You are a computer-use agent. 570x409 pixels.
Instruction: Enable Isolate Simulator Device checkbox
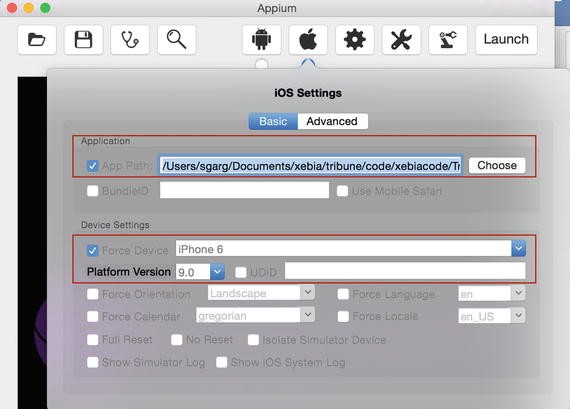[253, 340]
